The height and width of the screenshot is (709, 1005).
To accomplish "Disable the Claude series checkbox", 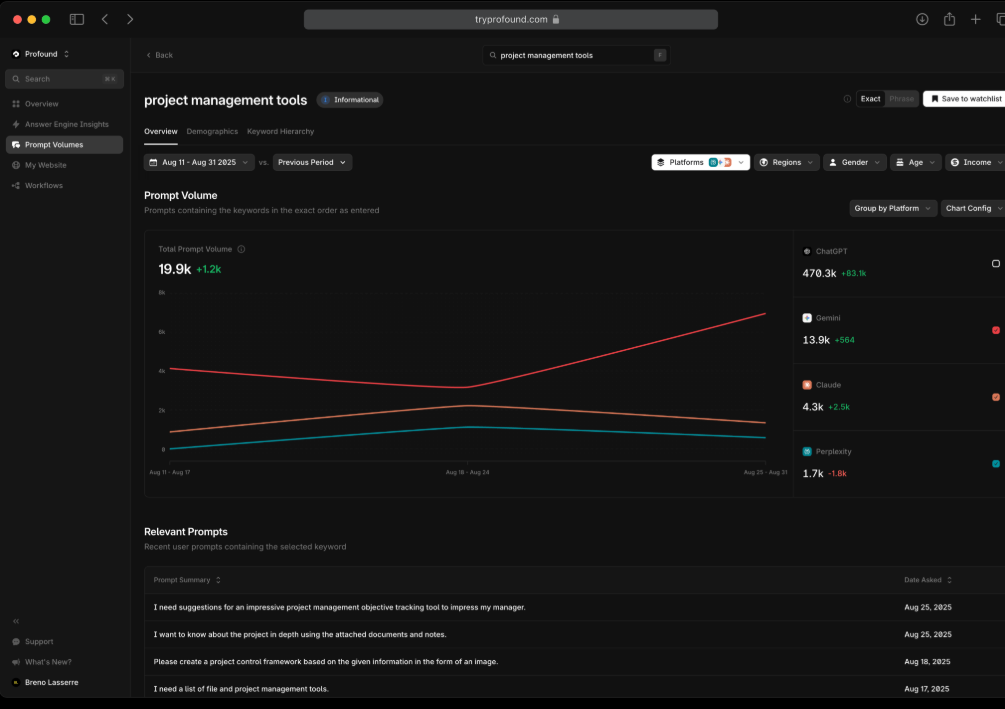I will [996, 397].
